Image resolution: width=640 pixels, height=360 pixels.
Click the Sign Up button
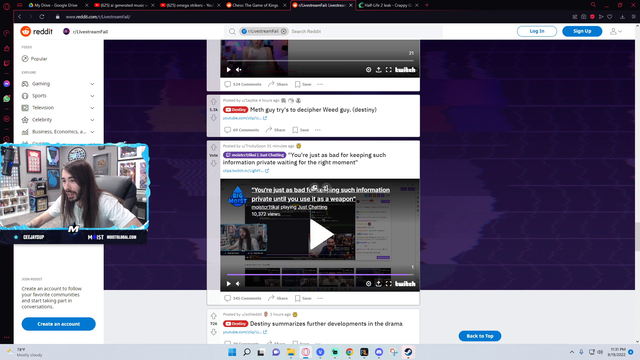[582, 31]
